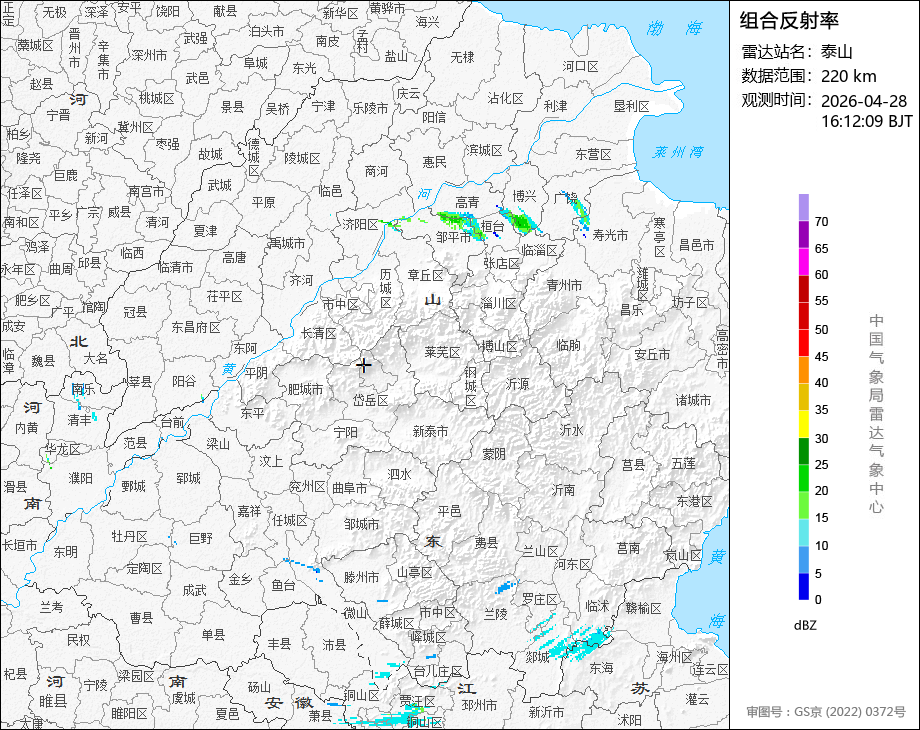
Task: Select the 乐陵市 label
Action: (370, 108)
